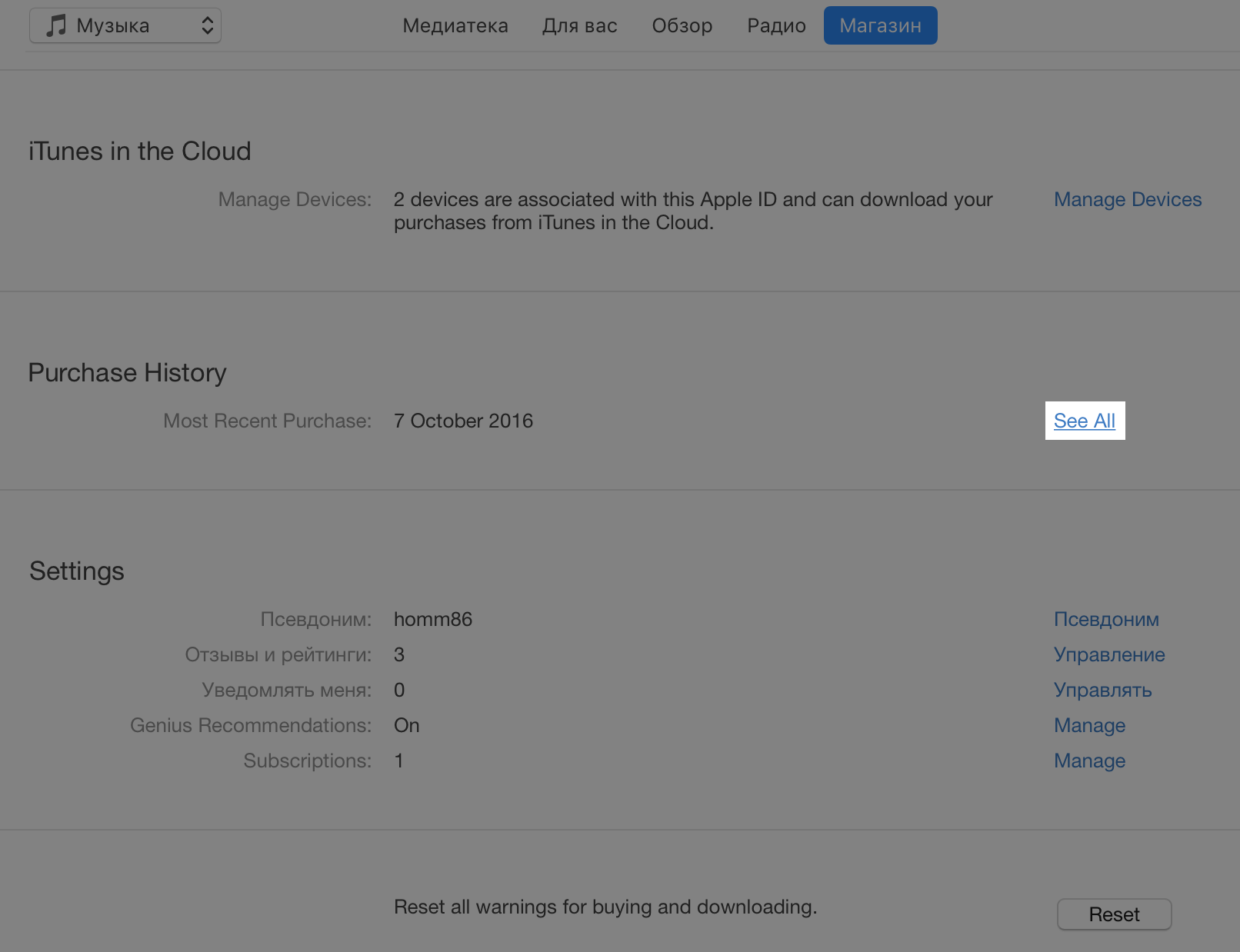Open the Управление reviews link
The image size is (1240, 952).
pos(1109,654)
